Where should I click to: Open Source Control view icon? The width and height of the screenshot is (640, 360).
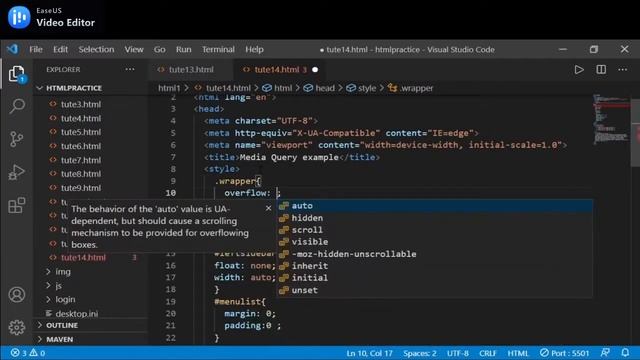[17, 139]
